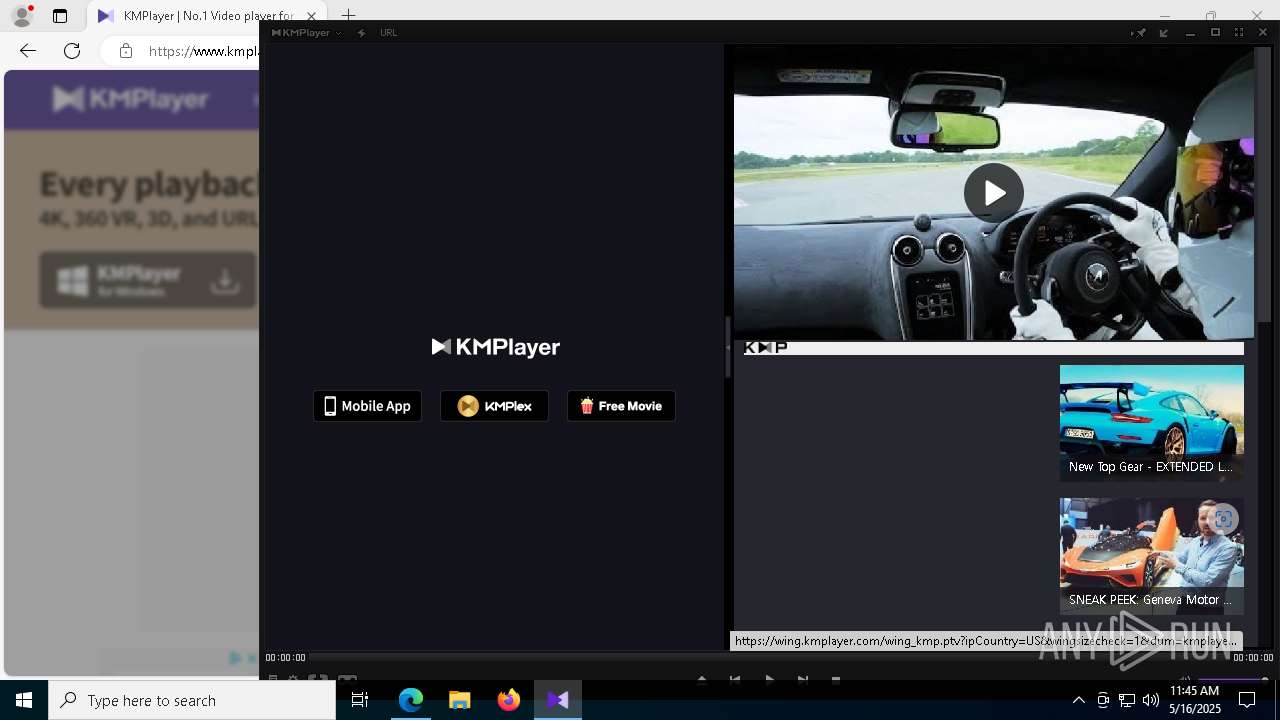Screen dimensions: 1280x720
Task: Open the KMPlex button
Action: coord(494,406)
